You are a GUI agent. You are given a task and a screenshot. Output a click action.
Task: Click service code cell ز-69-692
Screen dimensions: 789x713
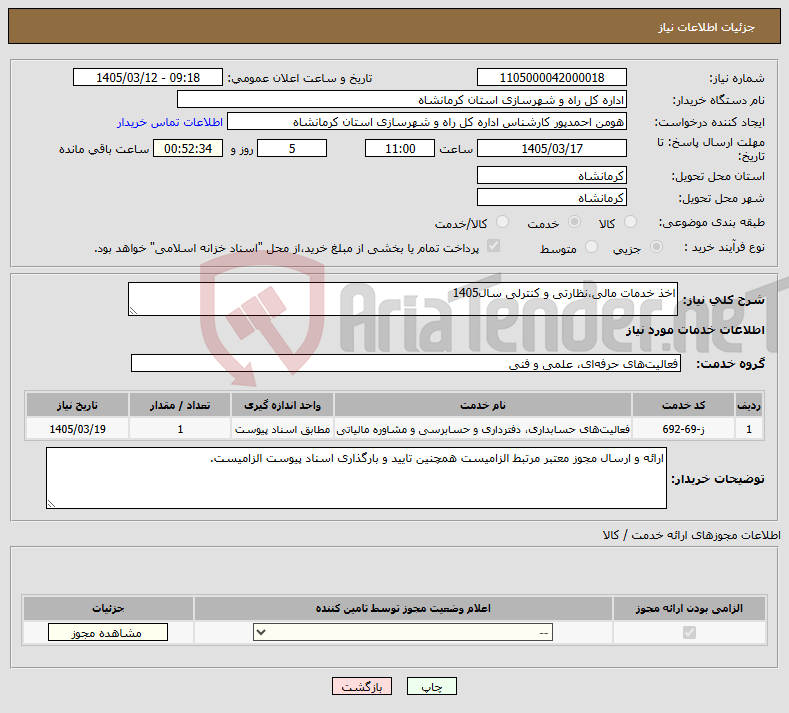[683, 429]
